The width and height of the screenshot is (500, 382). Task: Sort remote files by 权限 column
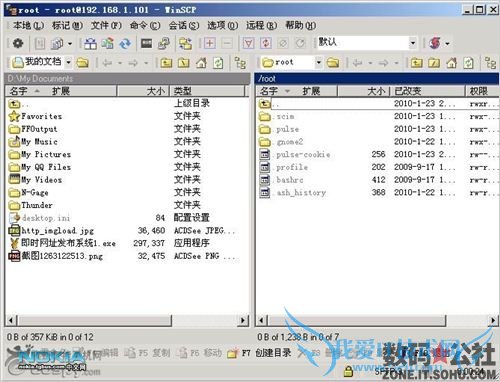tap(482, 91)
